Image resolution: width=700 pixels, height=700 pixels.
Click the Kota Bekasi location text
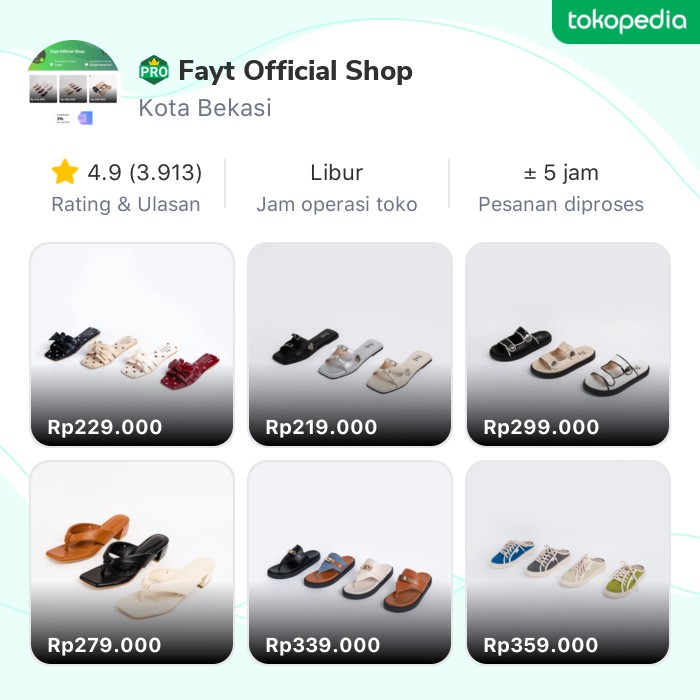coord(205,108)
